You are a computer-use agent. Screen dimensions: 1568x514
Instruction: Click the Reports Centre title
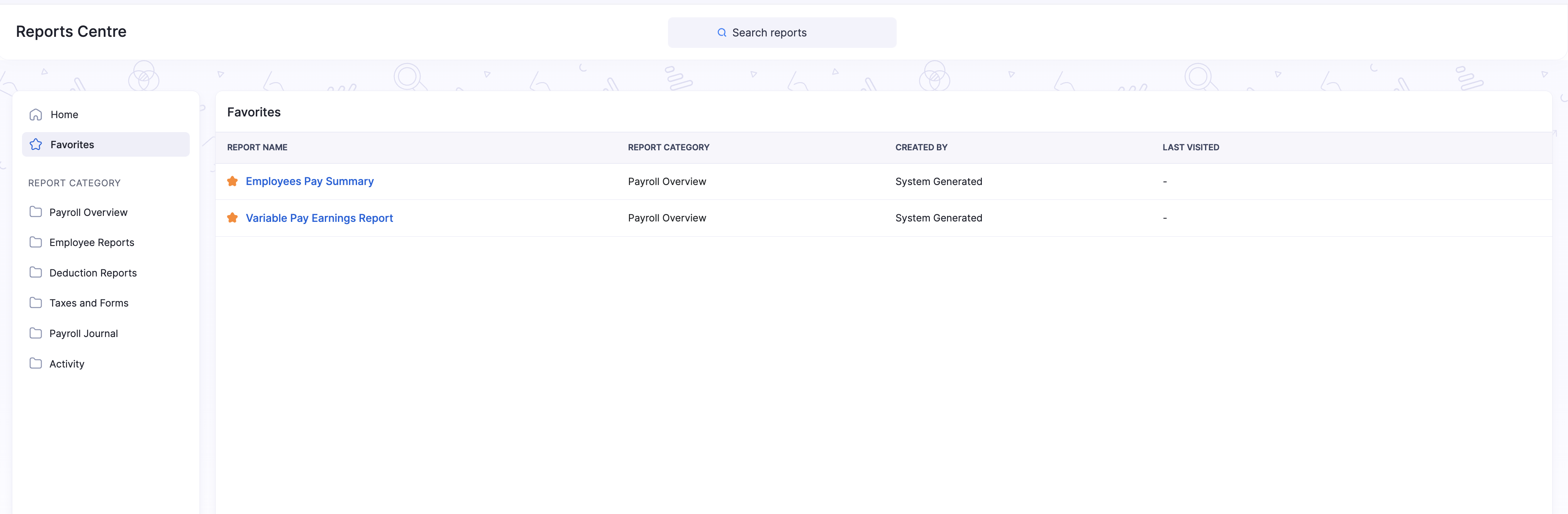[x=71, y=32]
